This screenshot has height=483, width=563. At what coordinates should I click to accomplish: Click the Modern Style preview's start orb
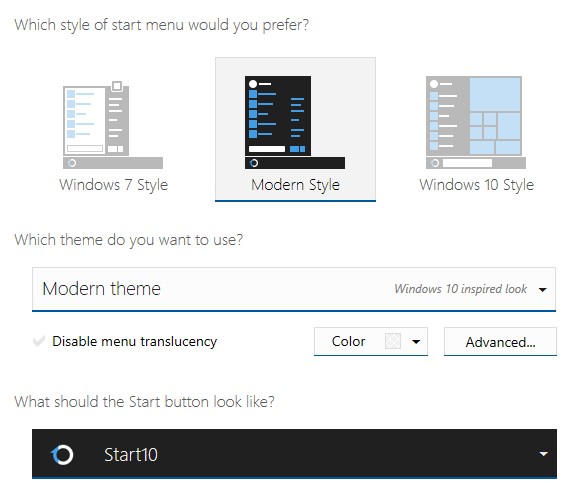[254, 163]
